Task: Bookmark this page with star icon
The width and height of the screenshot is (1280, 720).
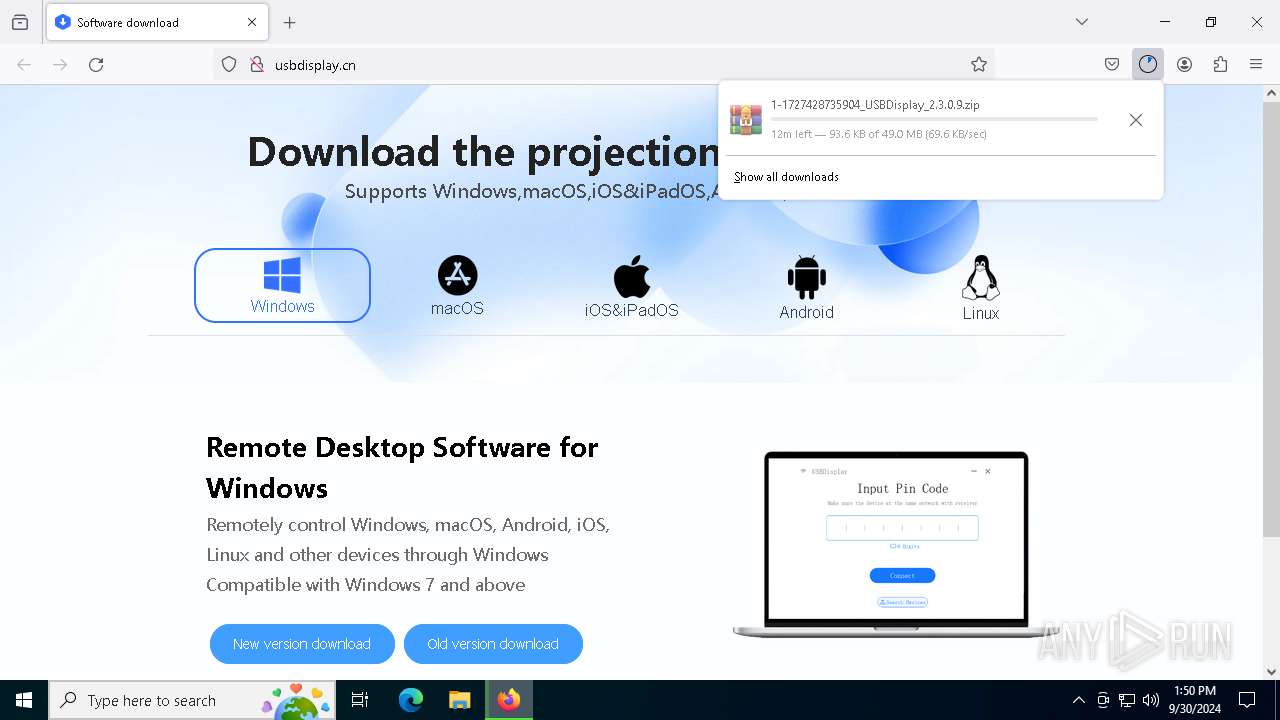Action: click(979, 65)
